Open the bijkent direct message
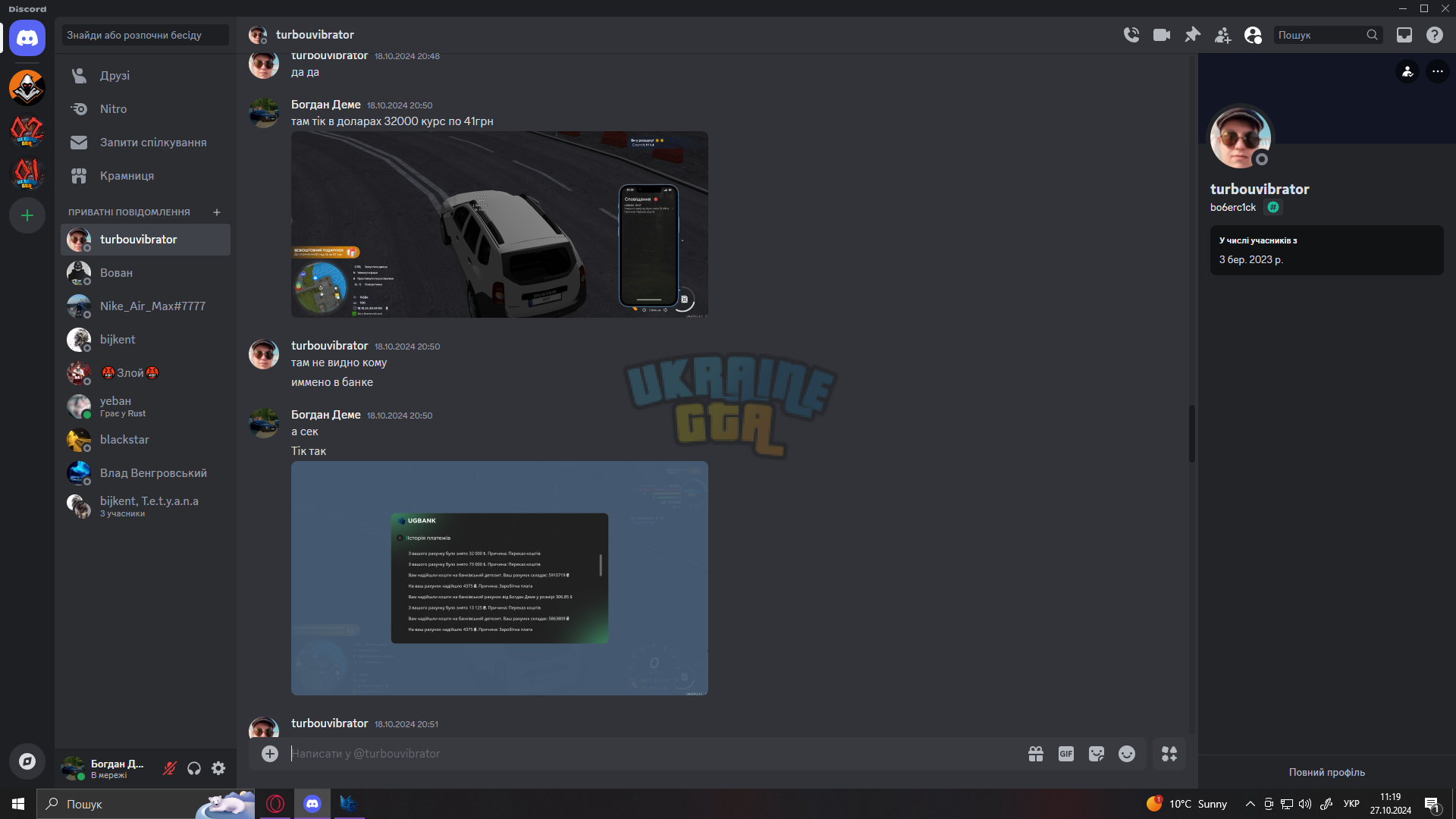1456x819 pixels. [x=146, y=340]
